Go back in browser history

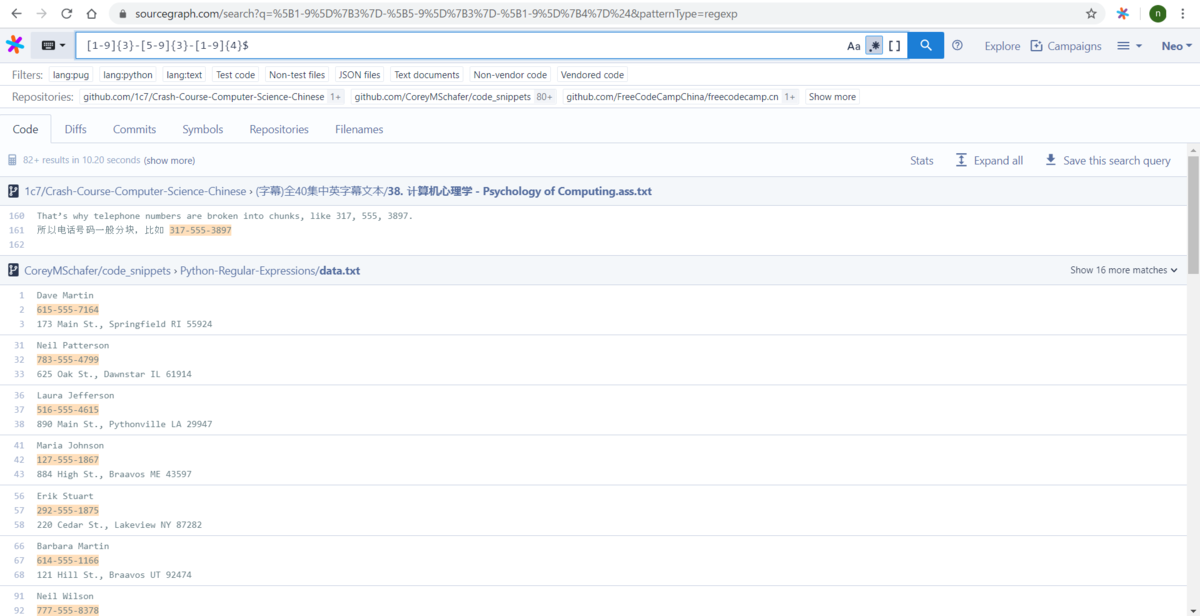click(16, 14)
